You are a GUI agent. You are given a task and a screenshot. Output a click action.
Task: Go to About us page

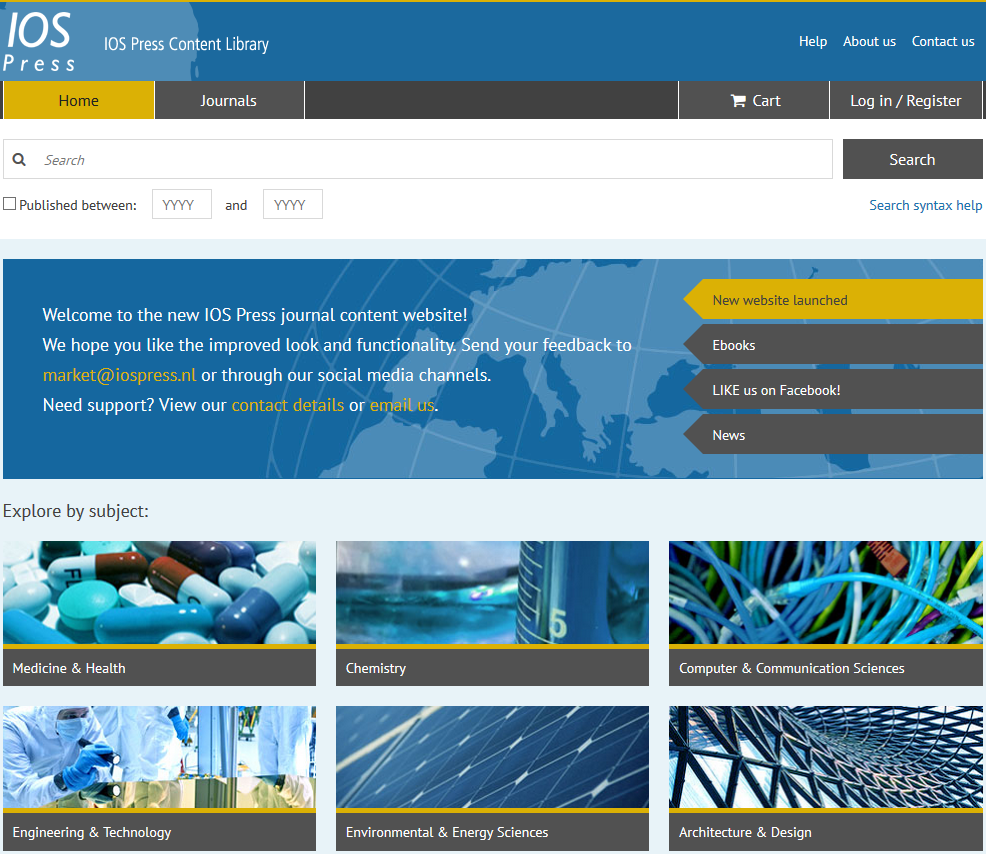(x=869, y=42)
